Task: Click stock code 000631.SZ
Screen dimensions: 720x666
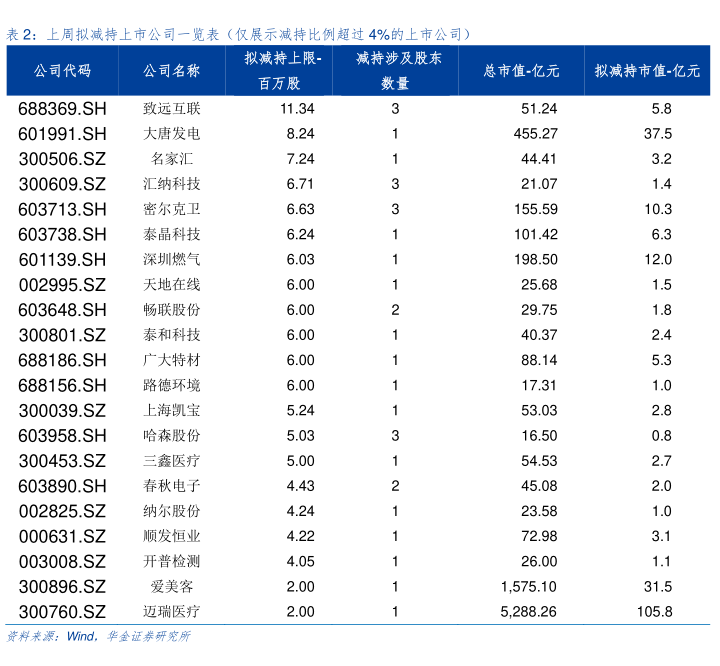Action: pos(62,536)
